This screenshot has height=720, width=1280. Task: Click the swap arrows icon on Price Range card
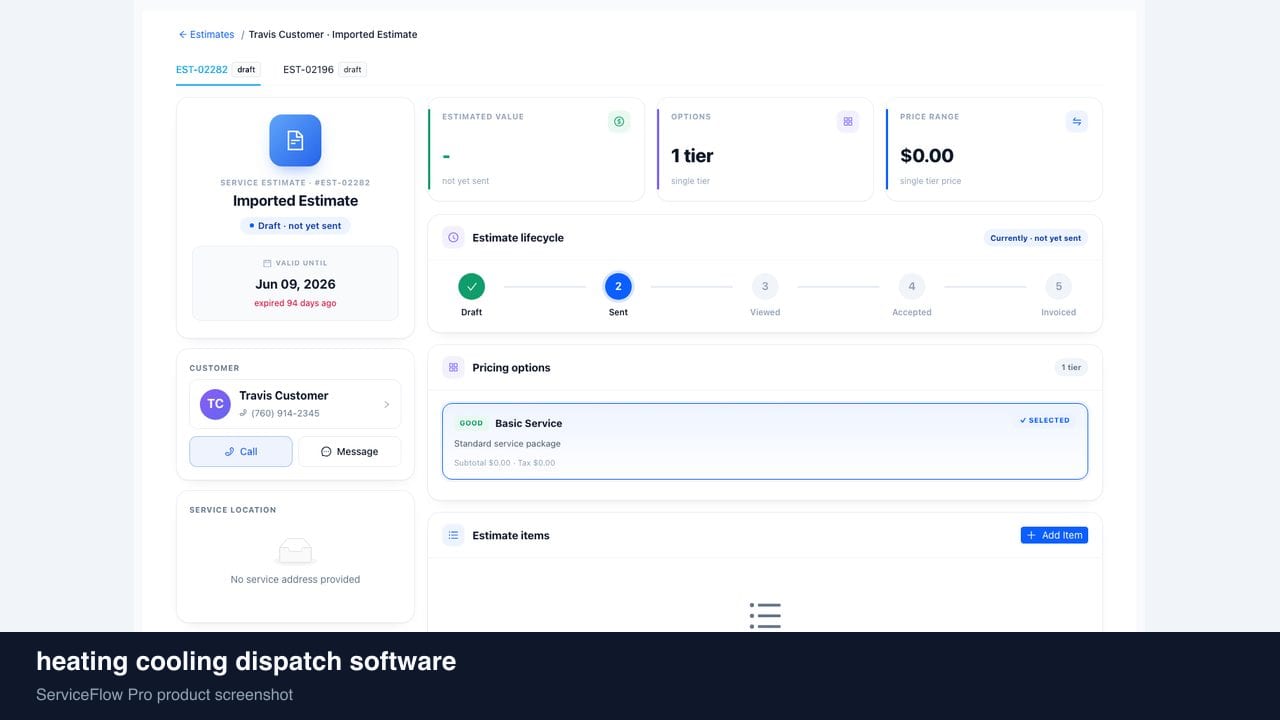pyautogui.click(x=1077, y=122)
